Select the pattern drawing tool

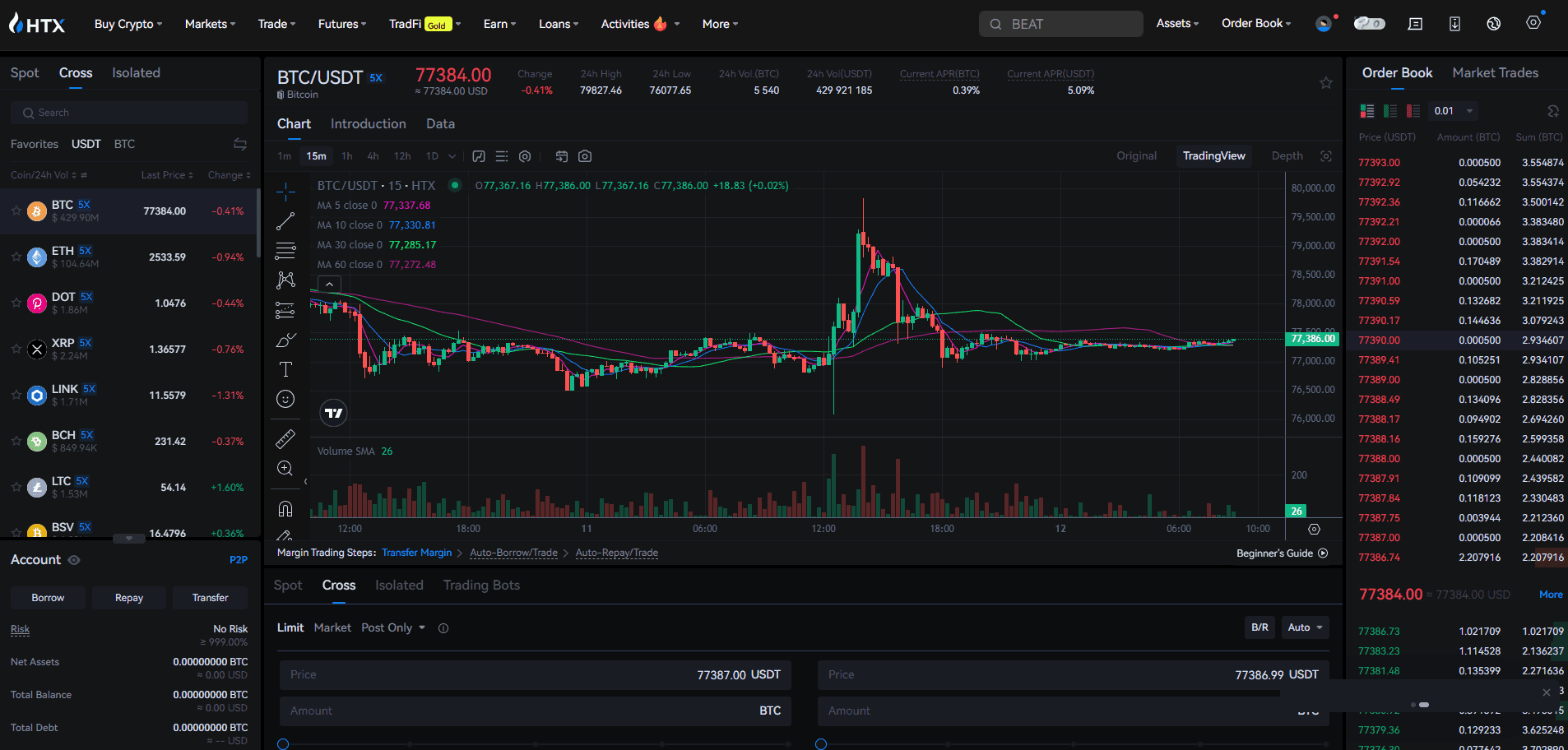tap(285, 280)
